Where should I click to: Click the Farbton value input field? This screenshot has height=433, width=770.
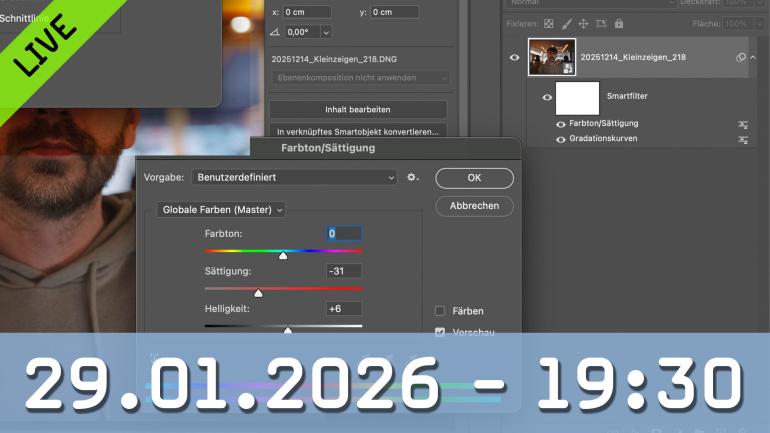point(344,234)
